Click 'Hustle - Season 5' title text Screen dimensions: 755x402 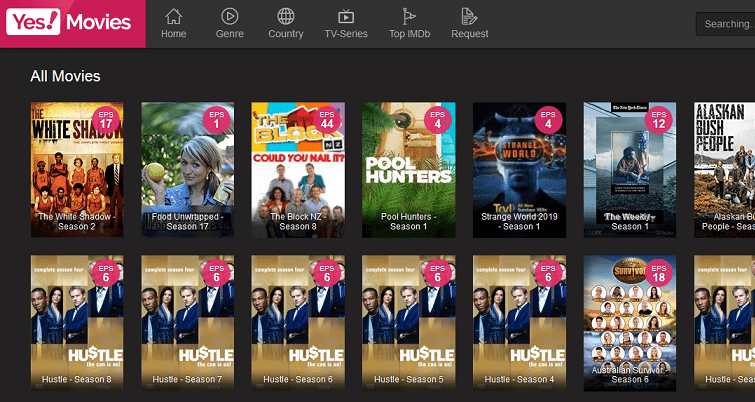click(409, 379)
